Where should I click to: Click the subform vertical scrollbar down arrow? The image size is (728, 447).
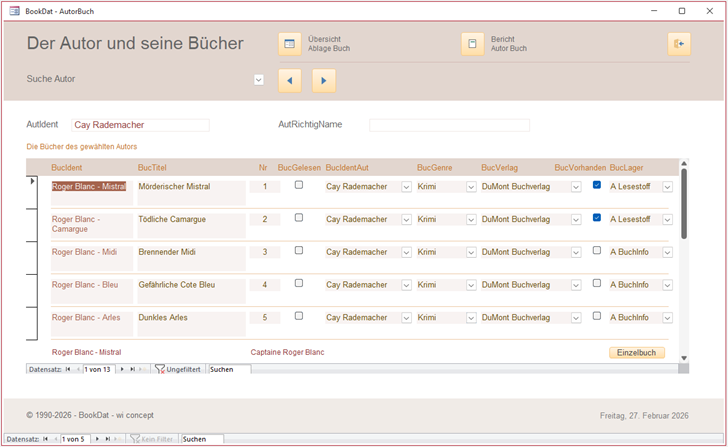[x=684, y=357]
